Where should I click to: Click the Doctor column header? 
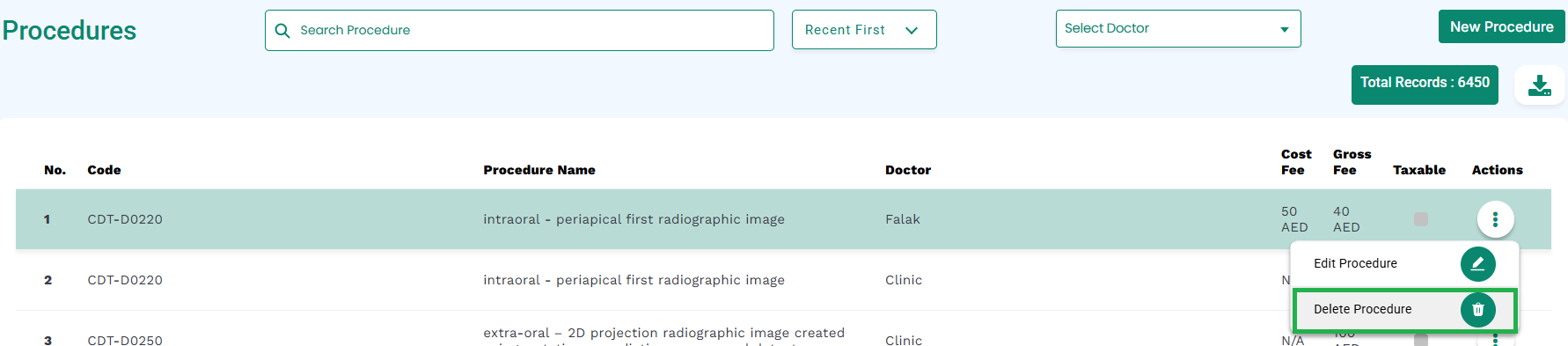click(x=908, y=170)
